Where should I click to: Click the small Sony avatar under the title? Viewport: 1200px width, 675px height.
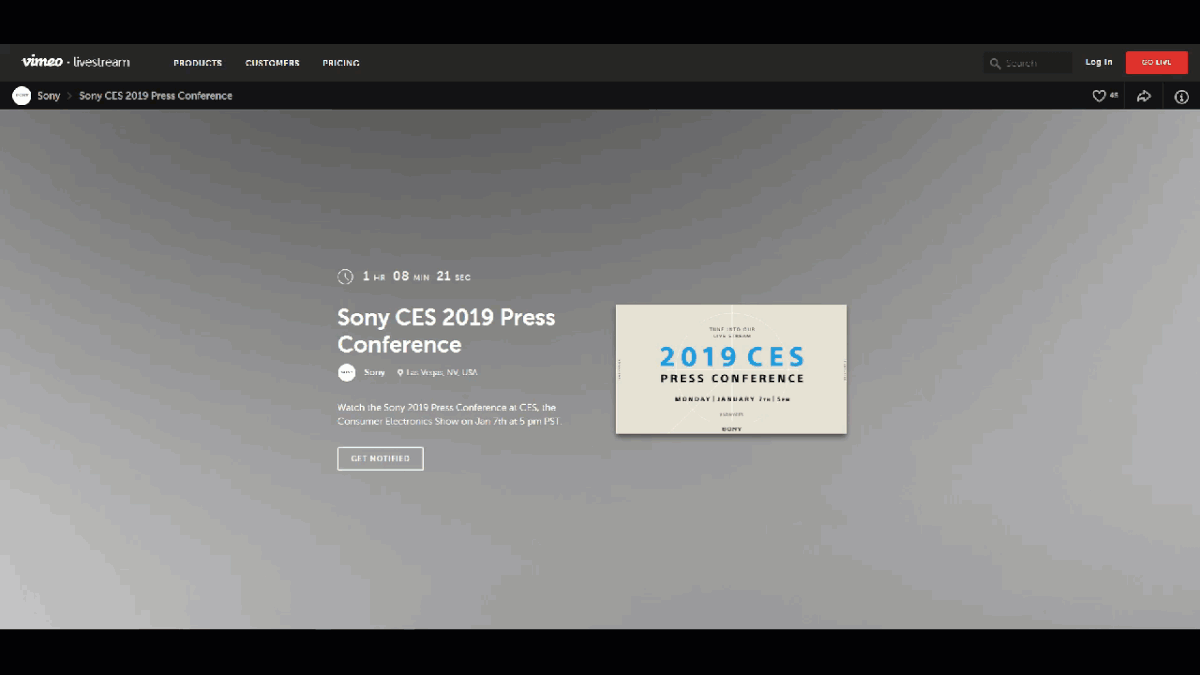click(x=346, y=372)
